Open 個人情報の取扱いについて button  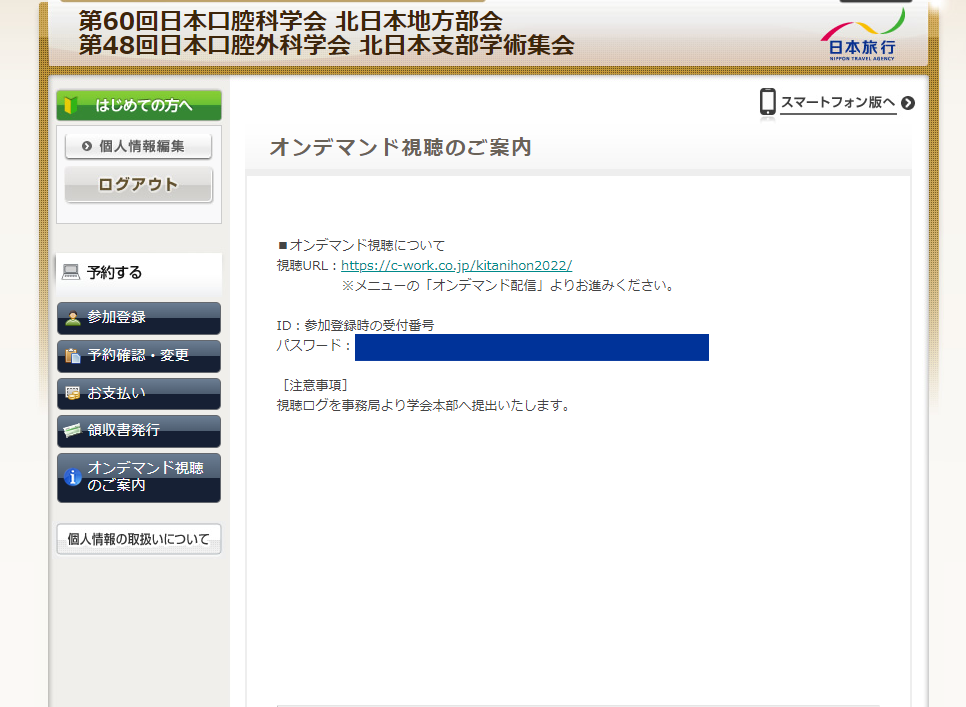[x=139, y=539]
